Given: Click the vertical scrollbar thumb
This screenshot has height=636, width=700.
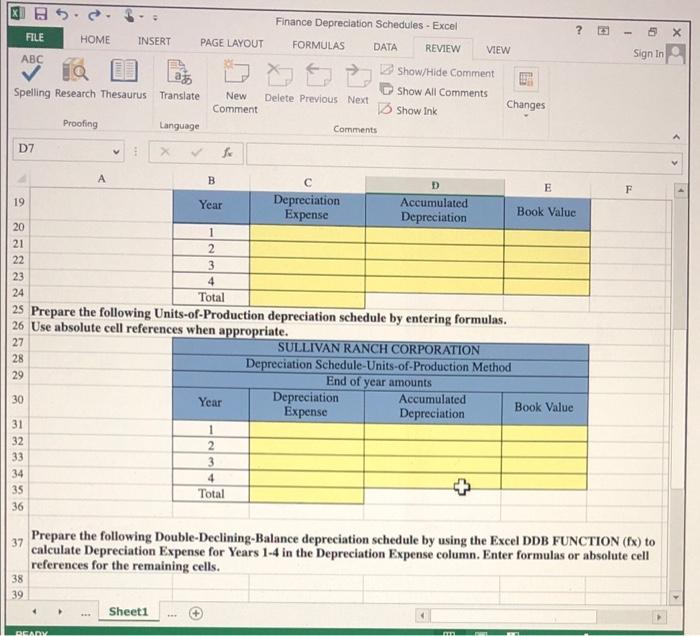Looking at the screenshot, I should click(x=679, y=263).
